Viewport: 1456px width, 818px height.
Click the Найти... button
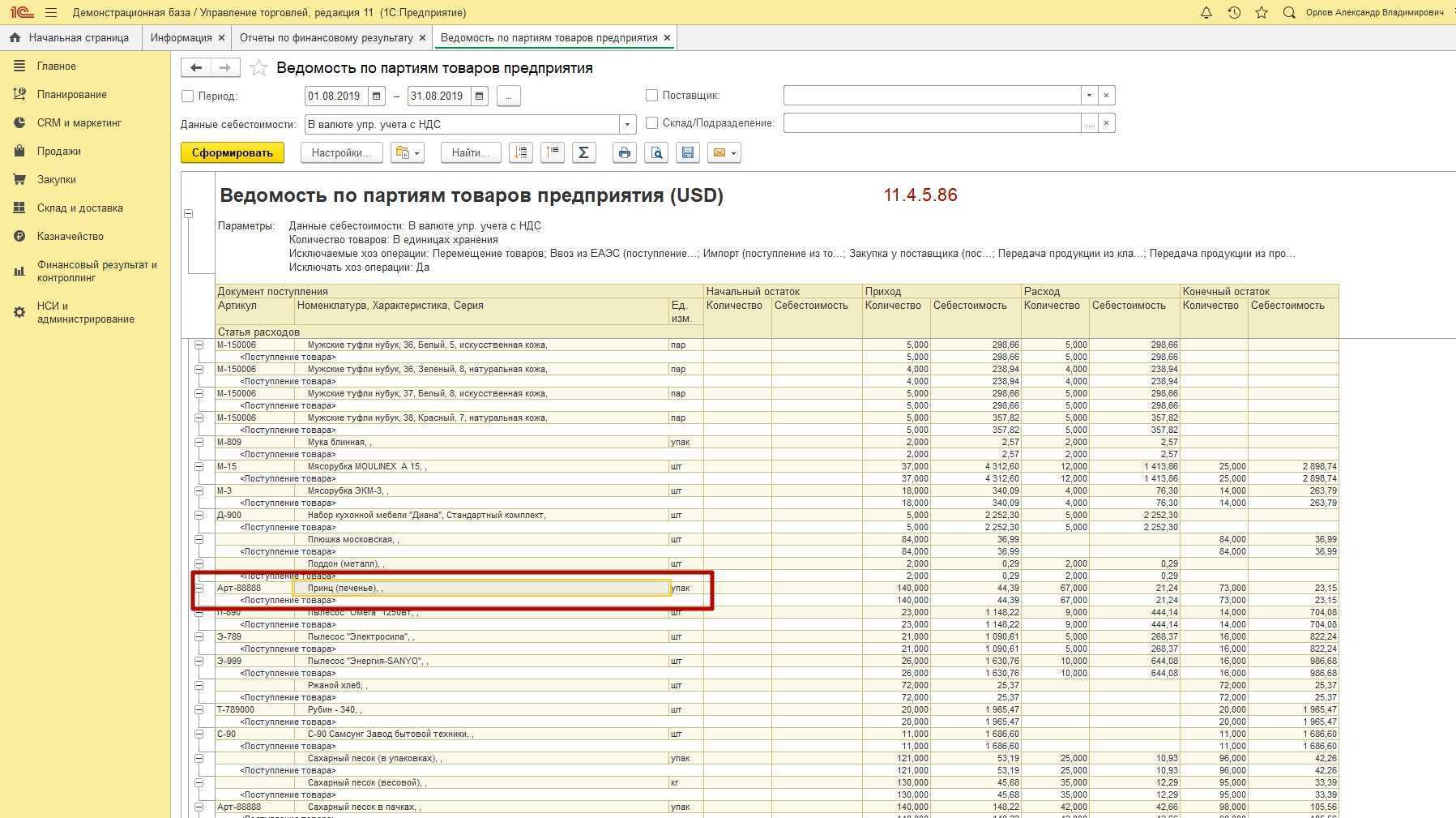tap(471, 152)
